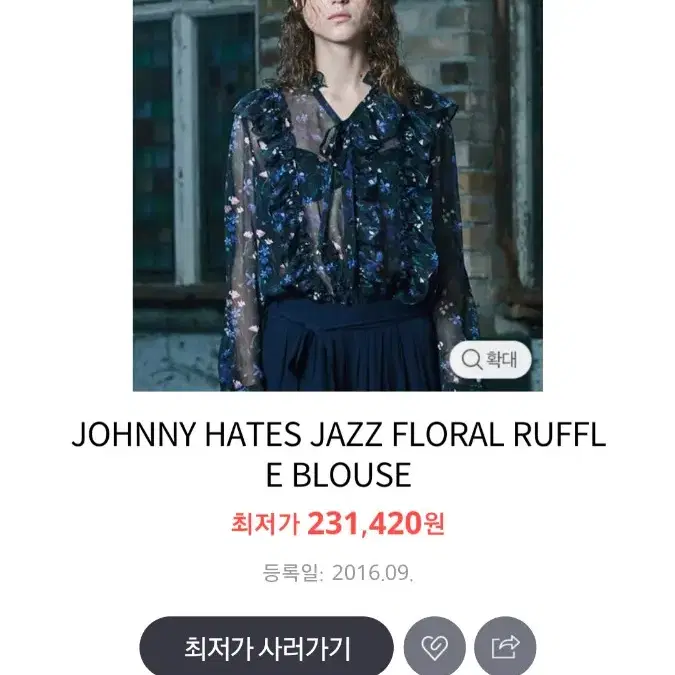Image resolution: width=675 pixels, height=675 pixels.
Task: Click the 최저가 사러가기 button
Action: (266, 647)
